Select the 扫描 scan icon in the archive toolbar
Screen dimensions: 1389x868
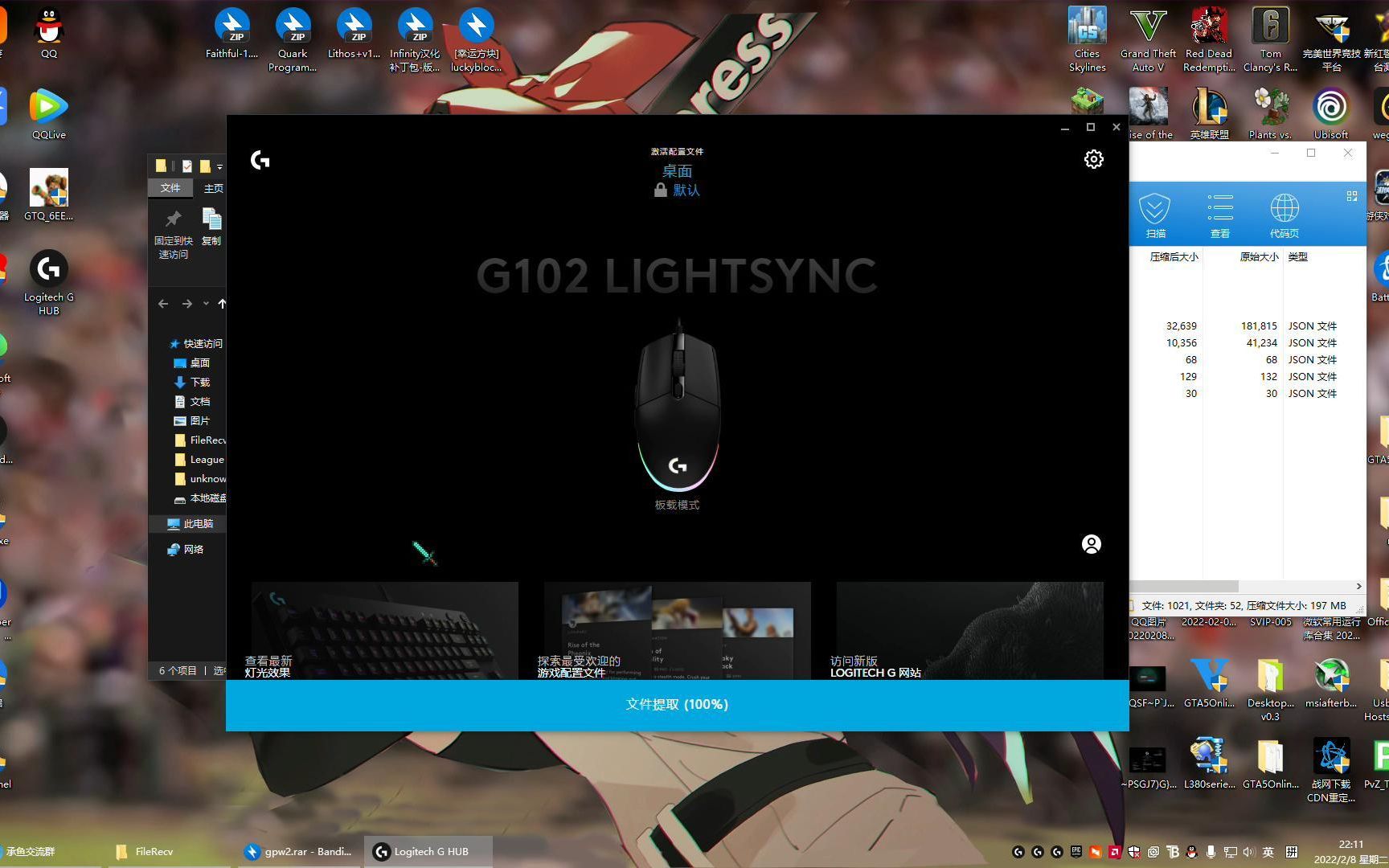click(x=1155, y=211)
